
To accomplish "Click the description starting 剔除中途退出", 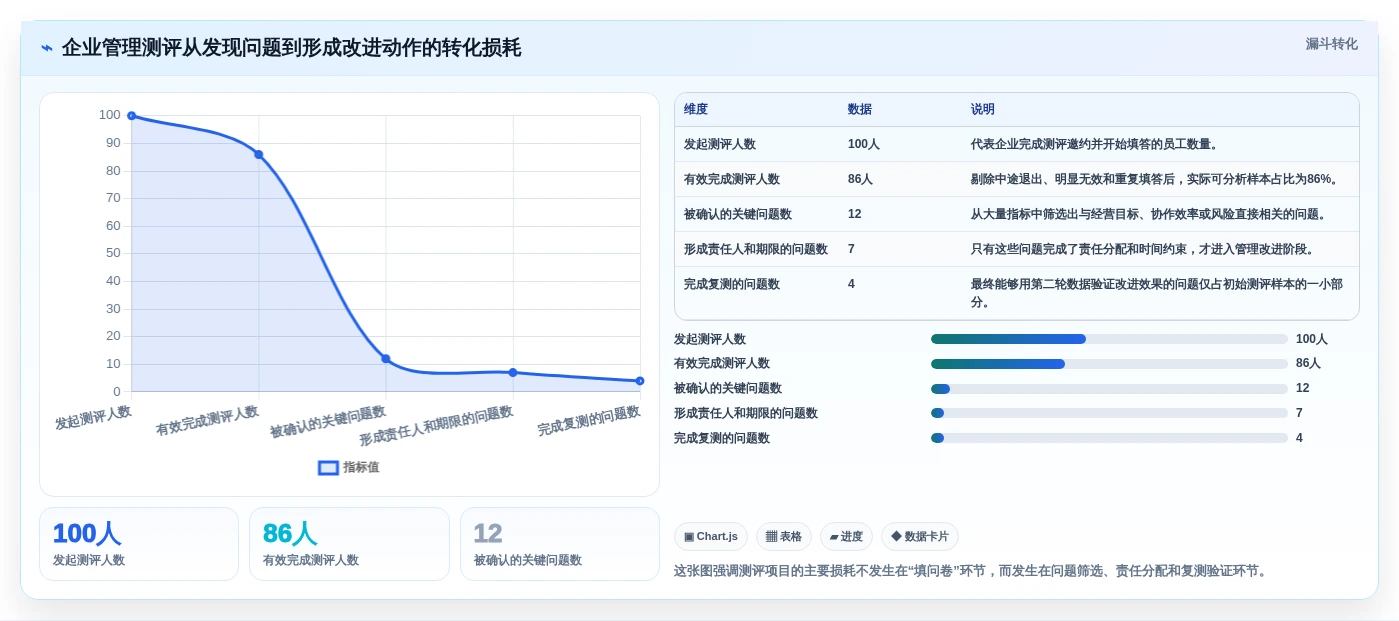I will 1155,179.
